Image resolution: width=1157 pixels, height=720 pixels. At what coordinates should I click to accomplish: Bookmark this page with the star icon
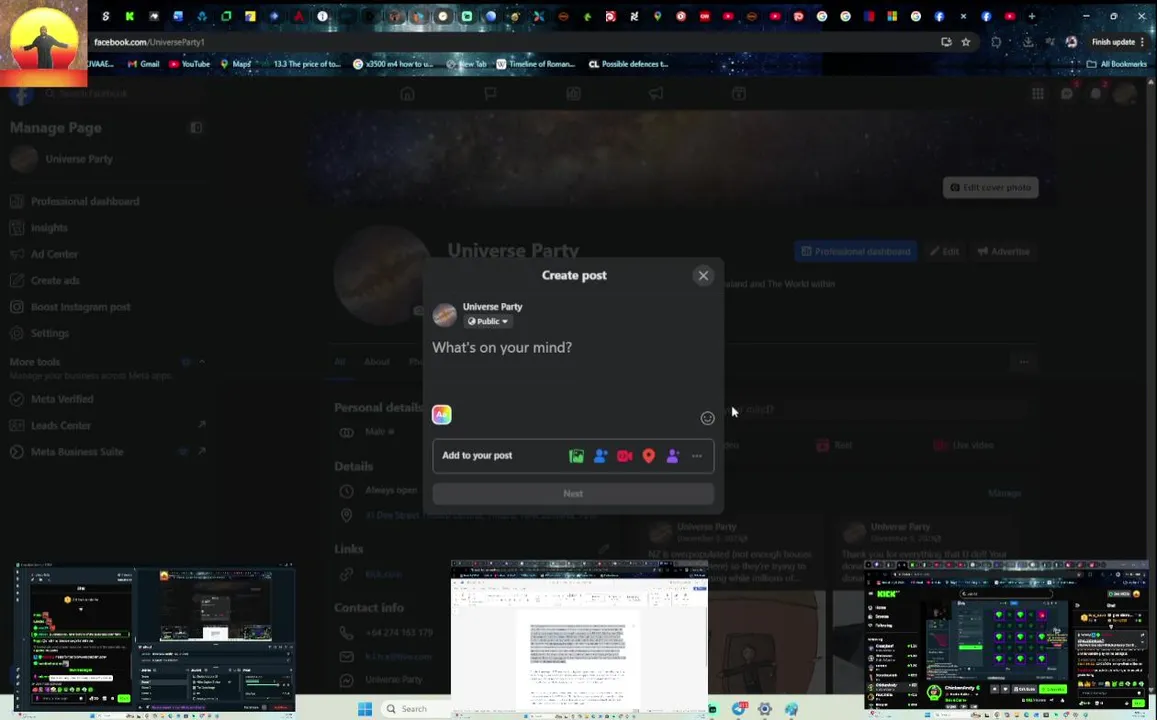click(966, 42)
